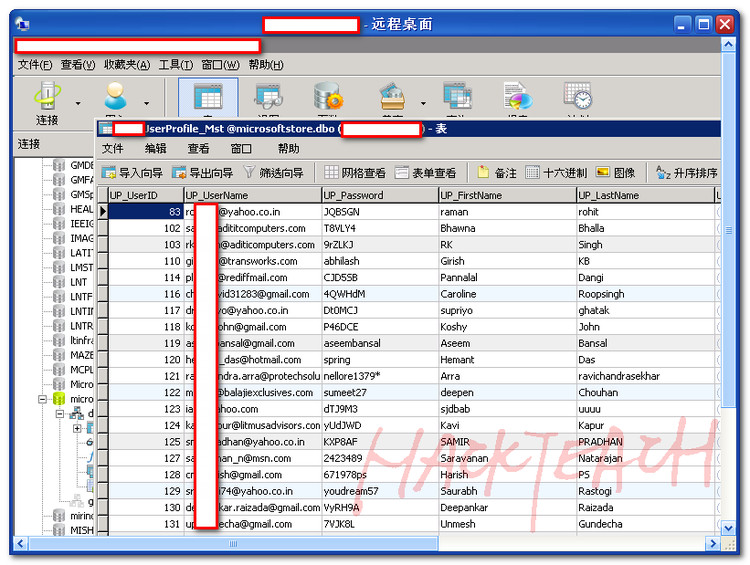The width and height of the screenshot is (750, 565).
Task: Open the 筛选向导 filter wizard
Action: point(274,173)
